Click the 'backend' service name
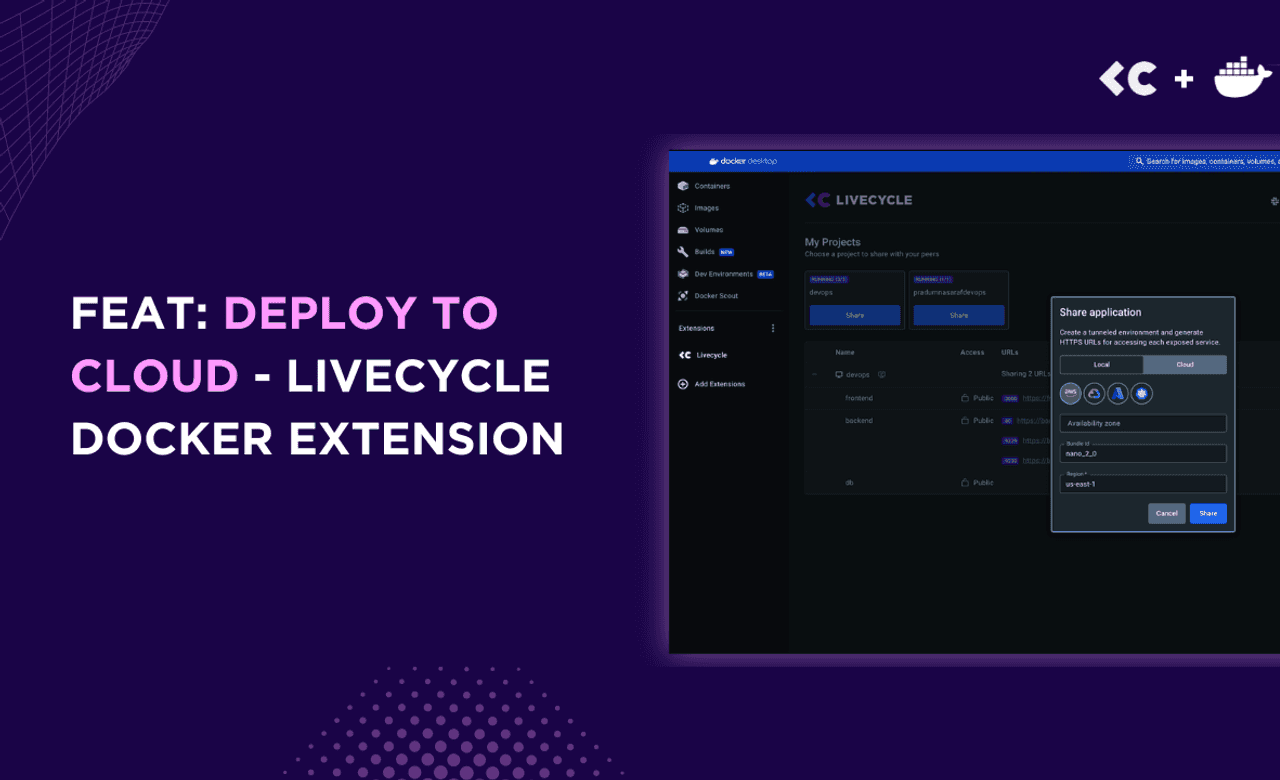This screenshot has height=780, width=1280. (859, 421)
